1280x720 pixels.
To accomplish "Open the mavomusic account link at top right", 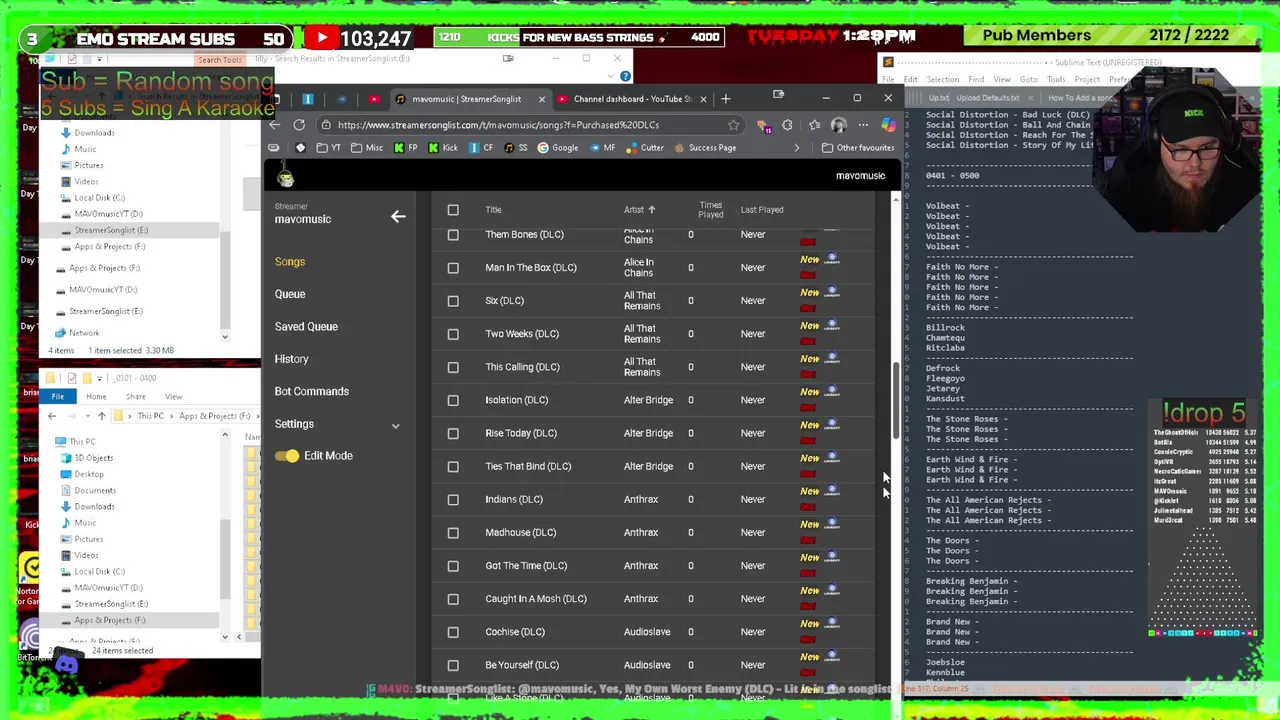I will [860, 176].
